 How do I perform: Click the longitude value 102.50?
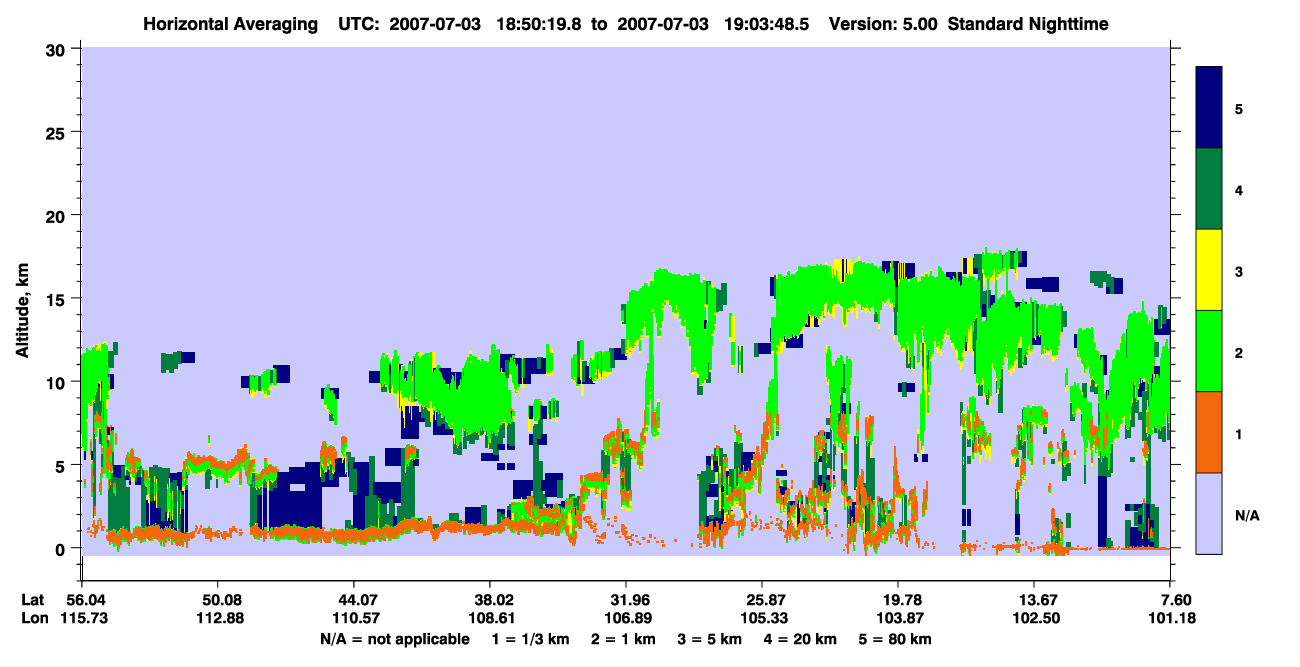tap(1034, 618)
